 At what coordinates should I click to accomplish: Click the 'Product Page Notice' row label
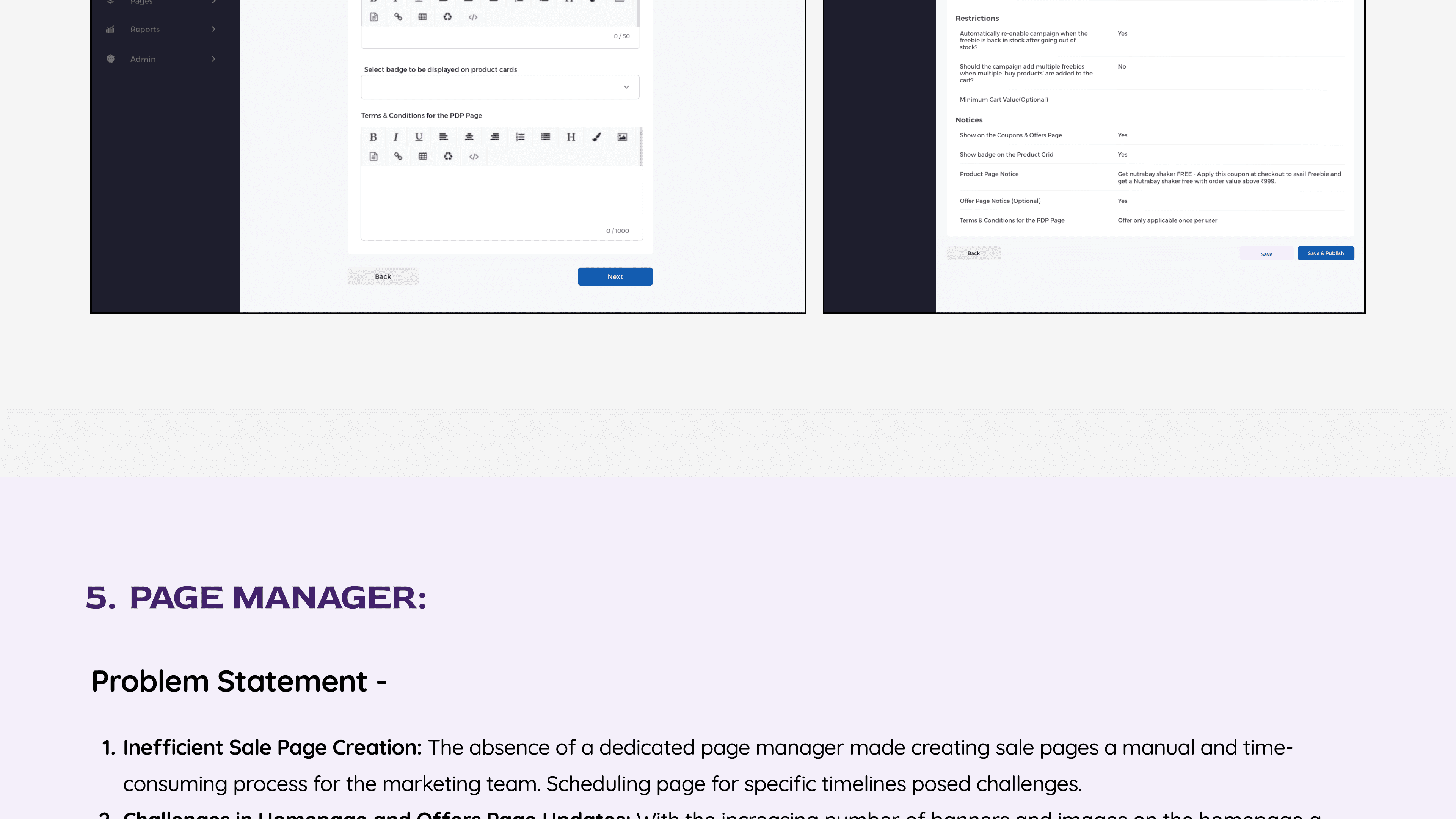pyautogui.click(x=989, y=174)
